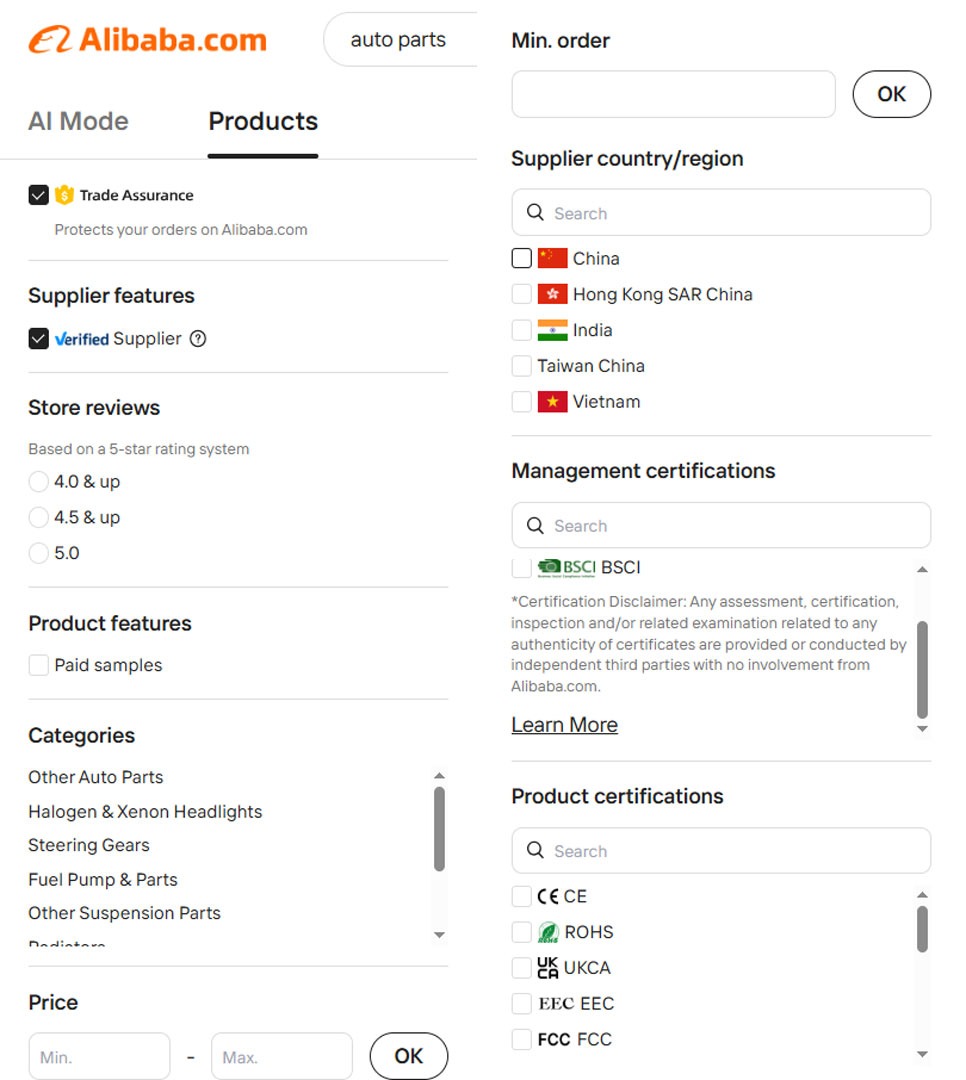Screen dimensions: 966x1080
Task: Select the 5.0 store review rating
Action: click(39, 552)
